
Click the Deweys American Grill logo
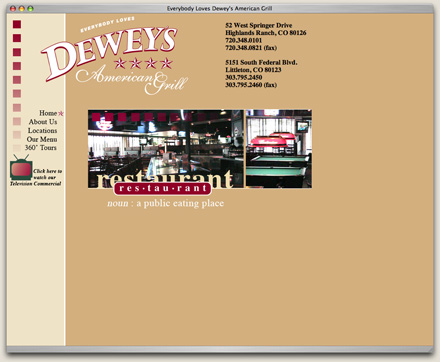point(115,56)
